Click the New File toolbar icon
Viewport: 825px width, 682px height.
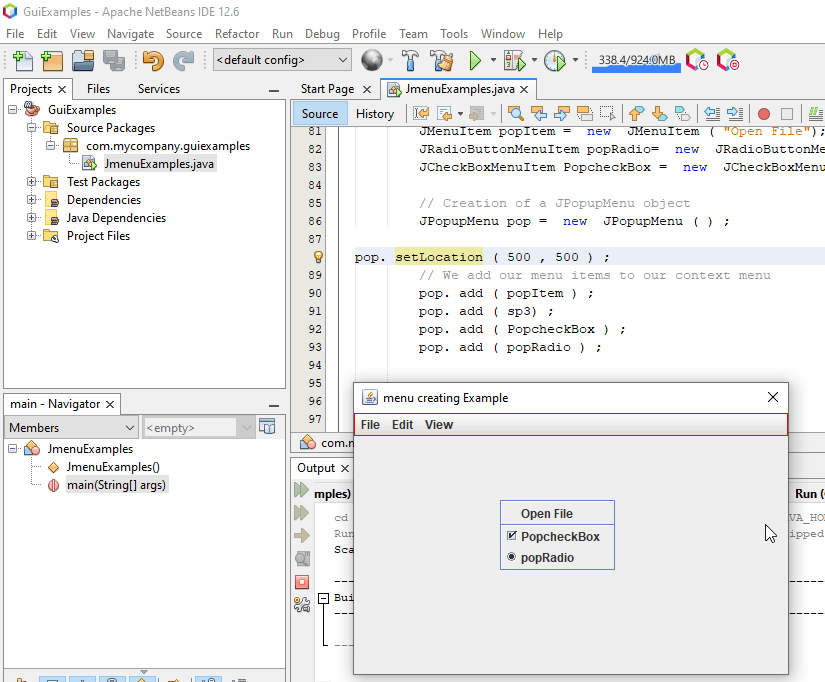[22, 61]
